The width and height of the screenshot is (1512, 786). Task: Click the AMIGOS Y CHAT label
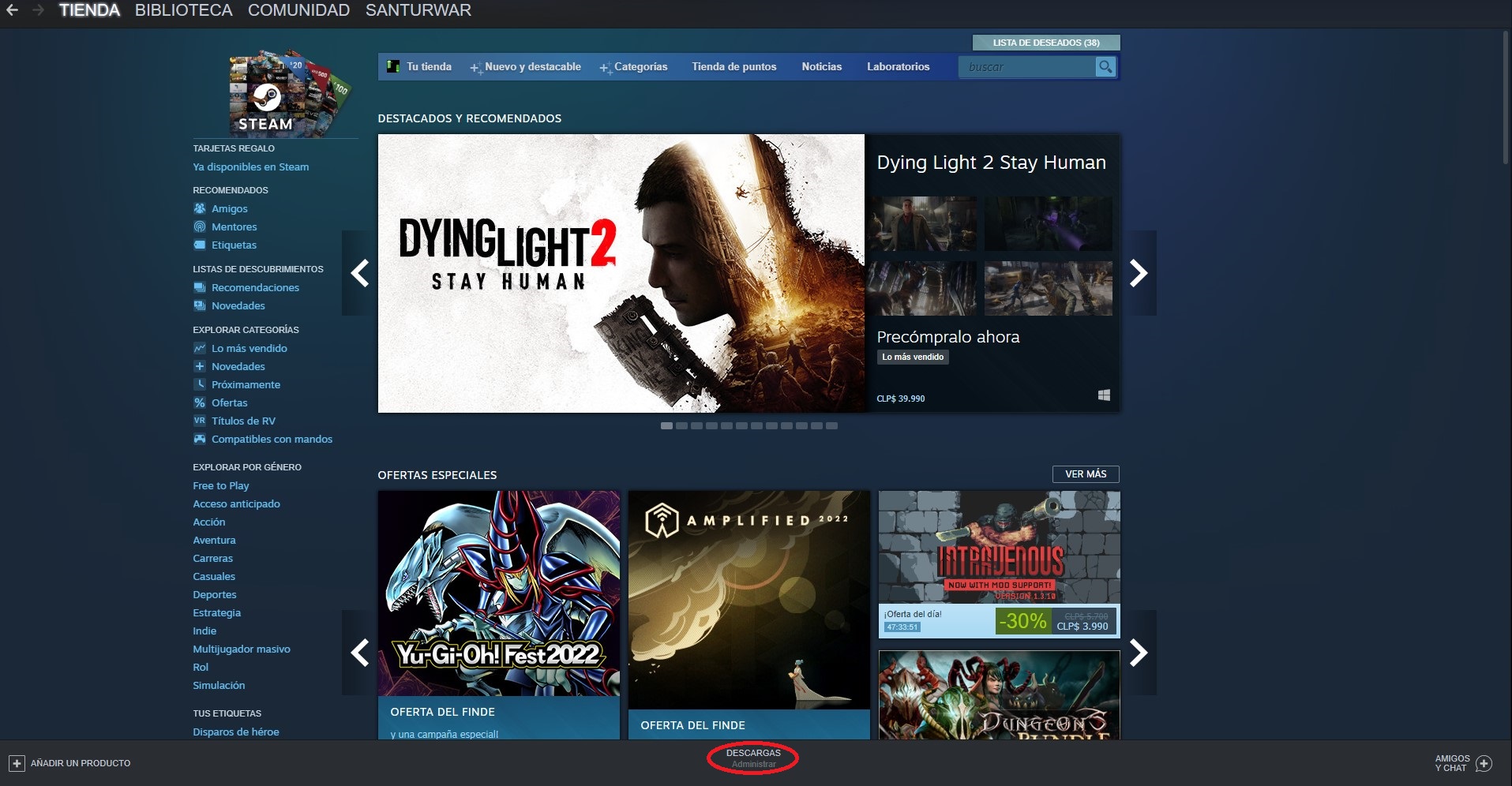click(x=1452, y=763)
